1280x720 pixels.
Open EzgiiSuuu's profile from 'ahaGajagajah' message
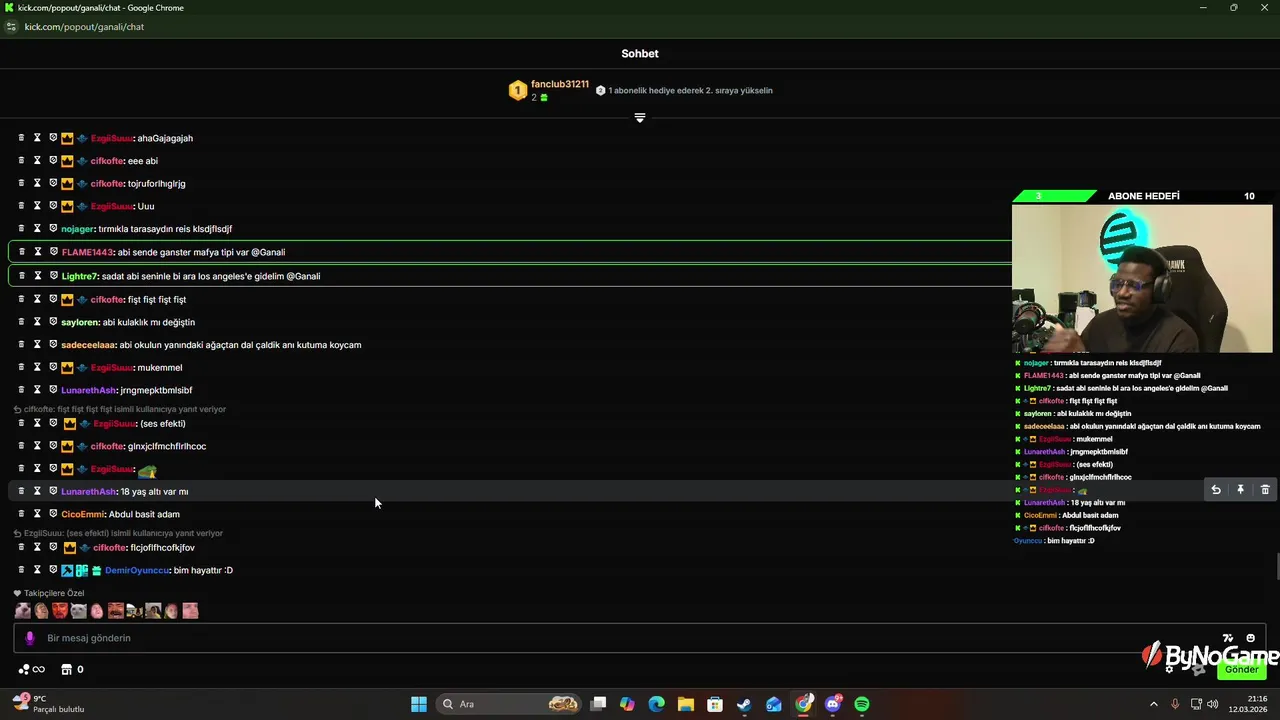point(112,138)
